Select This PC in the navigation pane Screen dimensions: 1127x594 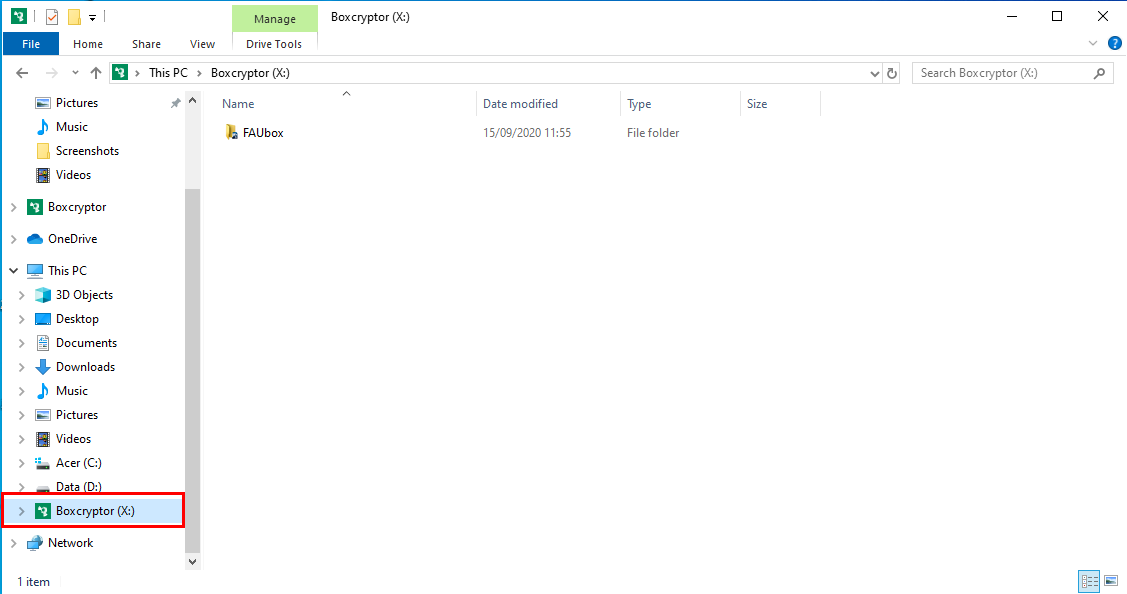(67, 271)
